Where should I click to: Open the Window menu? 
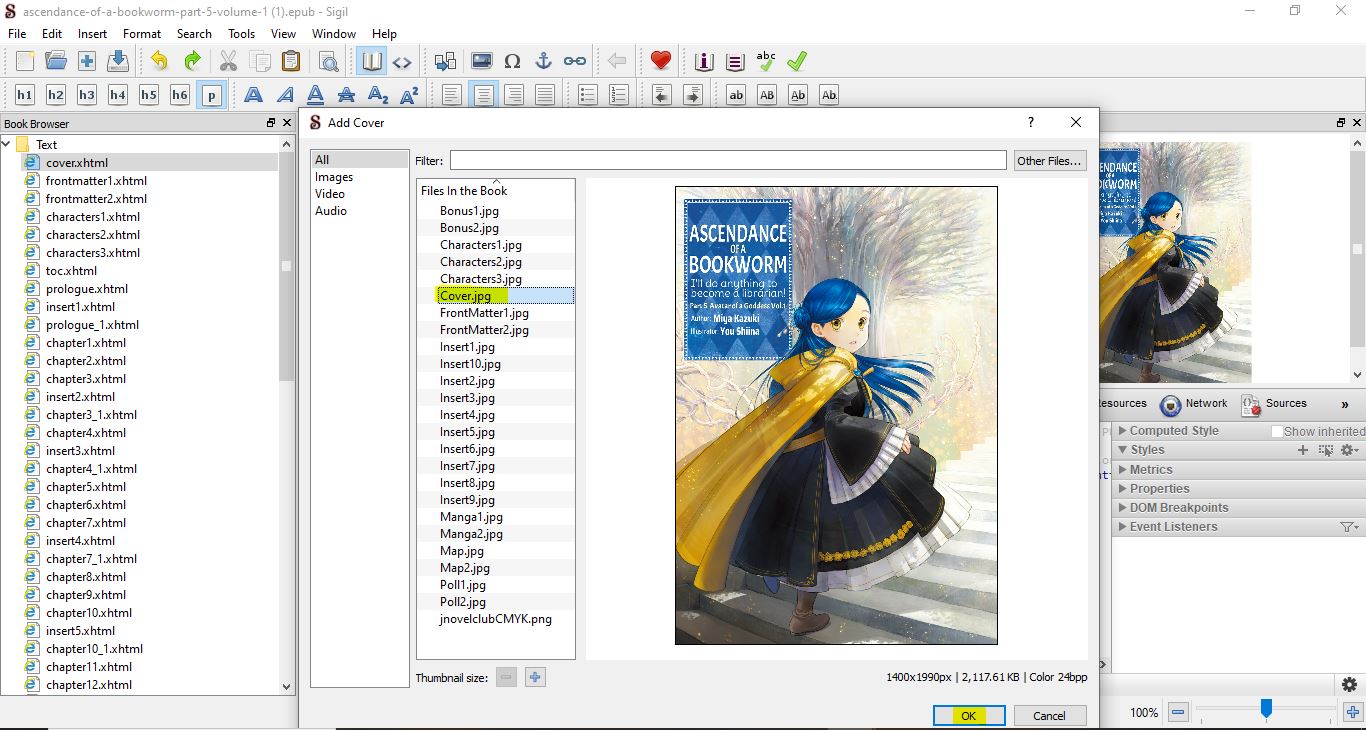point(334,33)
